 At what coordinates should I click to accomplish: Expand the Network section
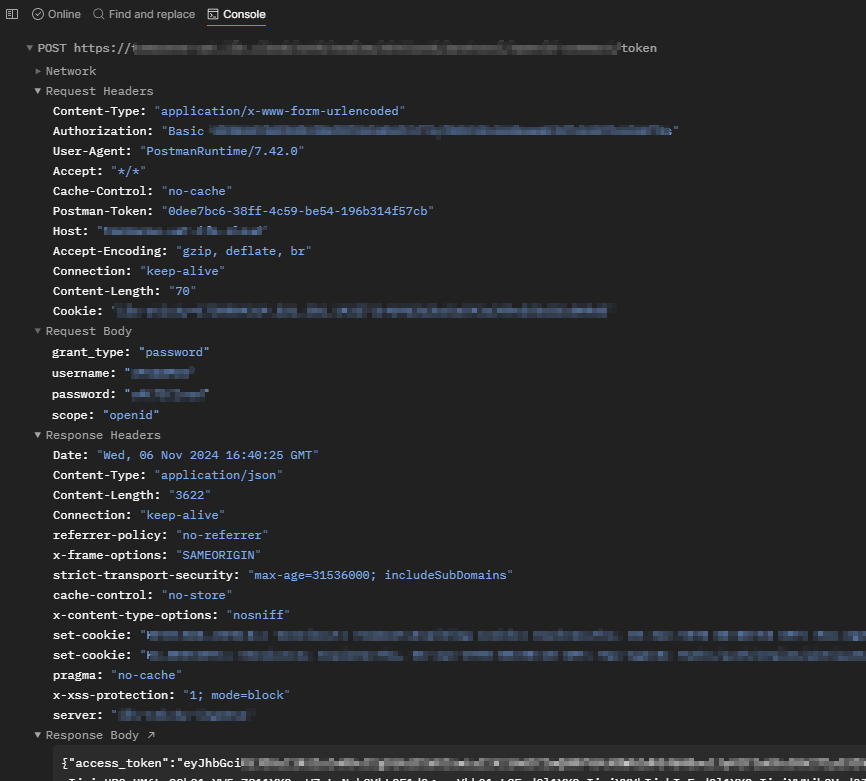pos(38,71)
